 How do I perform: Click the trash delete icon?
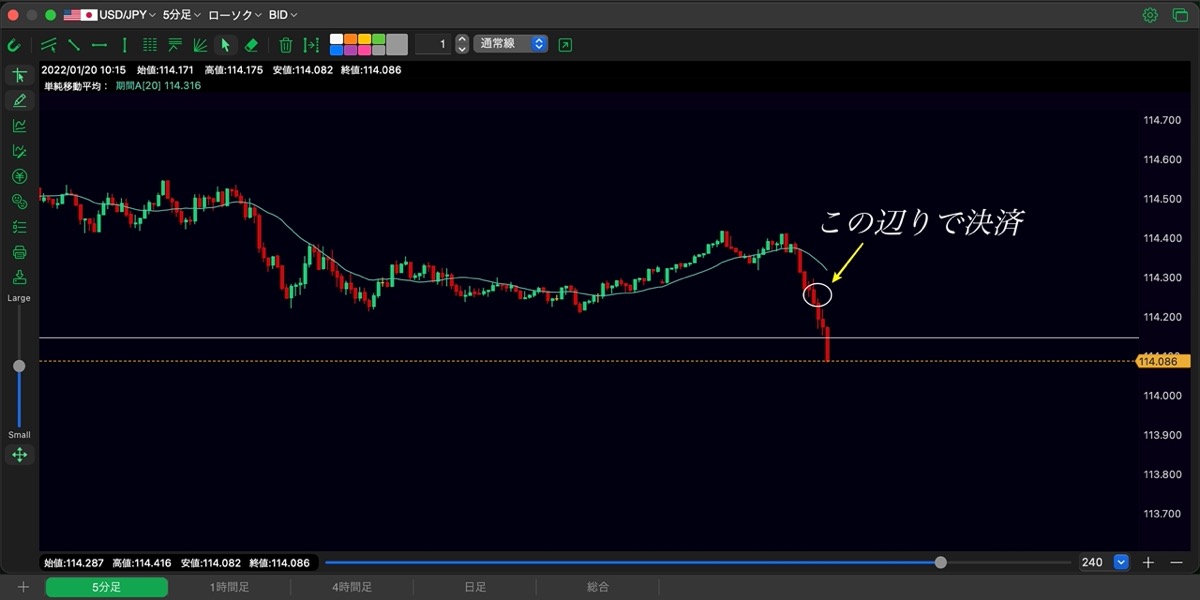pos(286,45)
